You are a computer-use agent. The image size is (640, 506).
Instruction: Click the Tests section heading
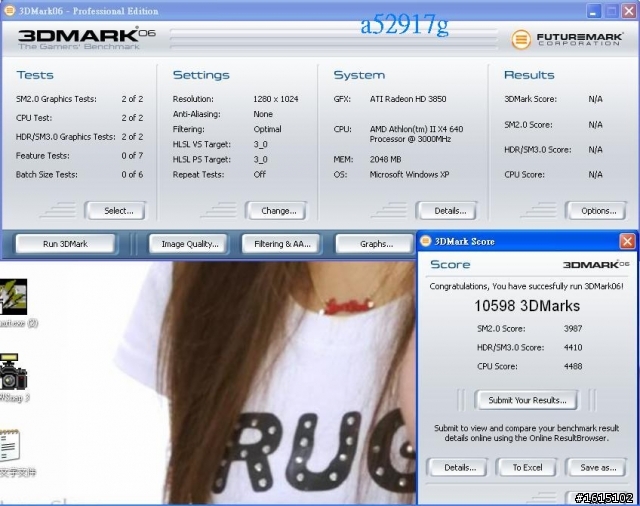coord(35,75)
